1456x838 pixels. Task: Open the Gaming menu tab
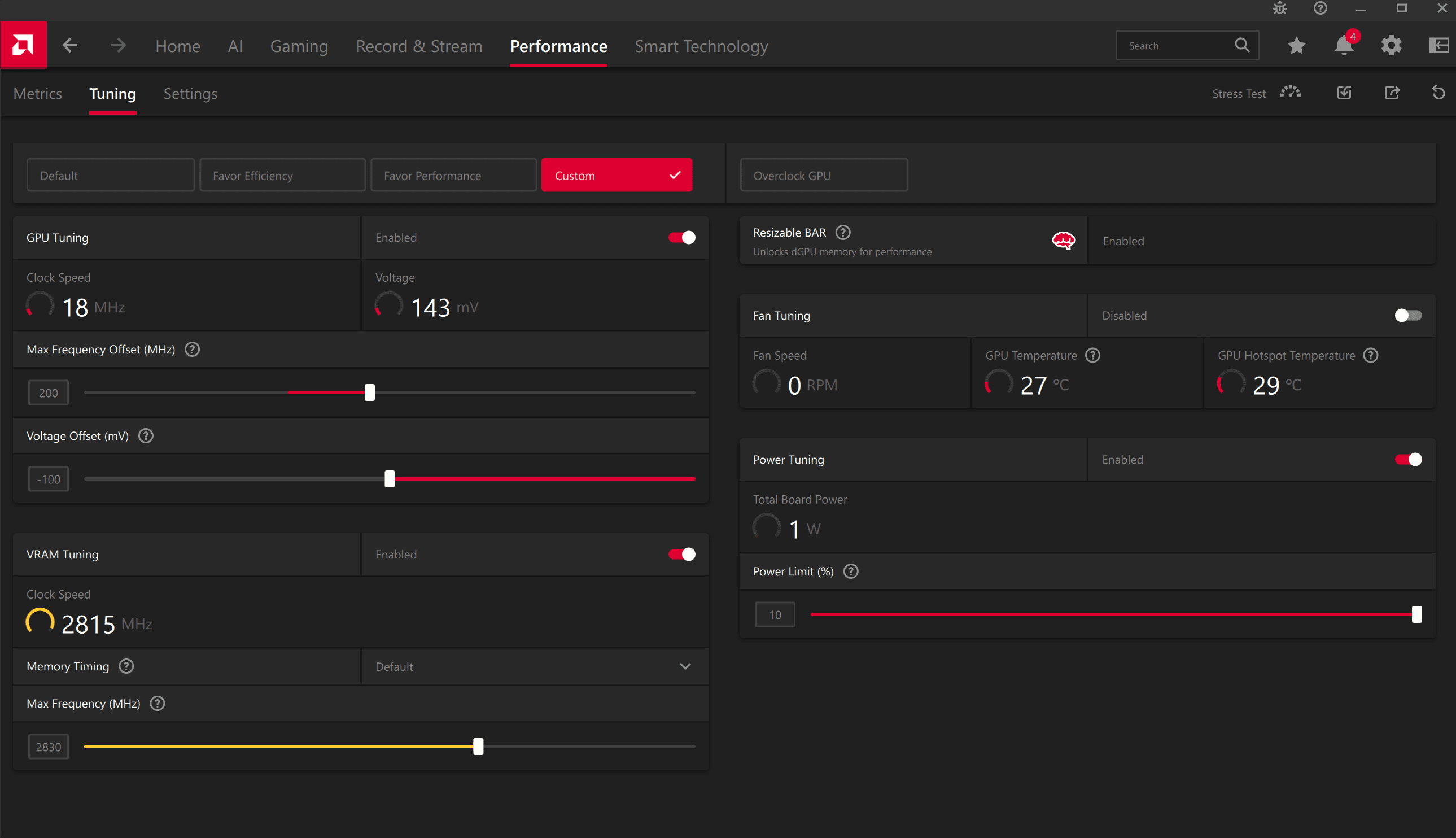click(x=299, y=46)
